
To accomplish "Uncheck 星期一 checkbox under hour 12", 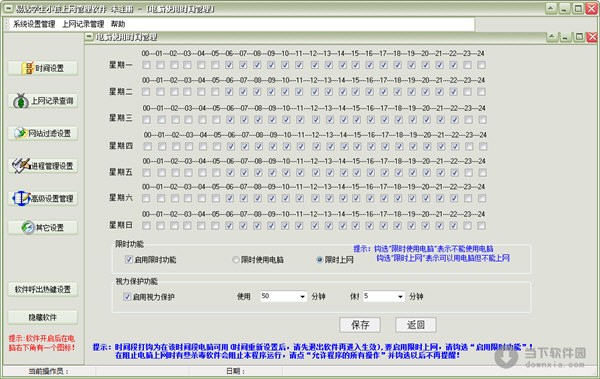I will (315, 65).
